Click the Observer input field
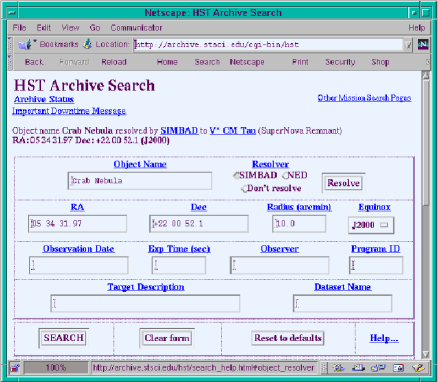438x382 pixels. [x=280, y=265]
